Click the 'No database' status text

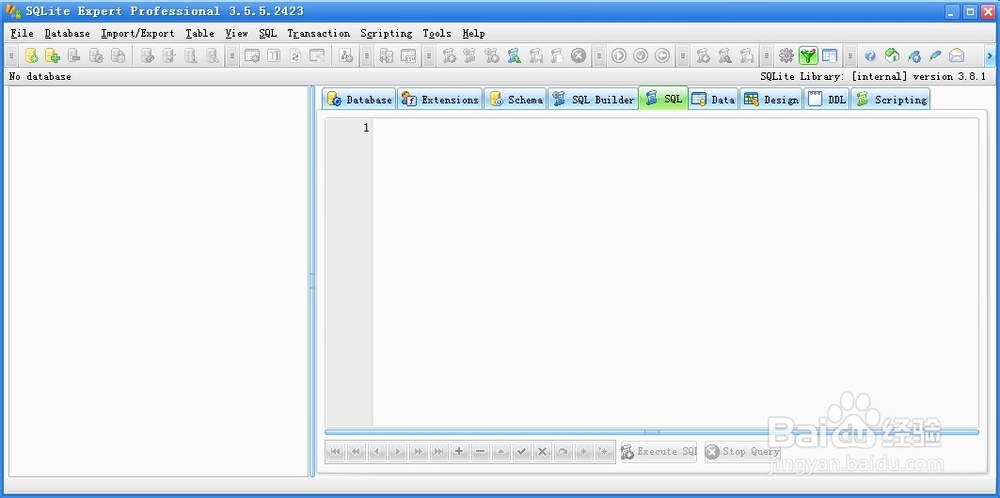pos(40,77)
